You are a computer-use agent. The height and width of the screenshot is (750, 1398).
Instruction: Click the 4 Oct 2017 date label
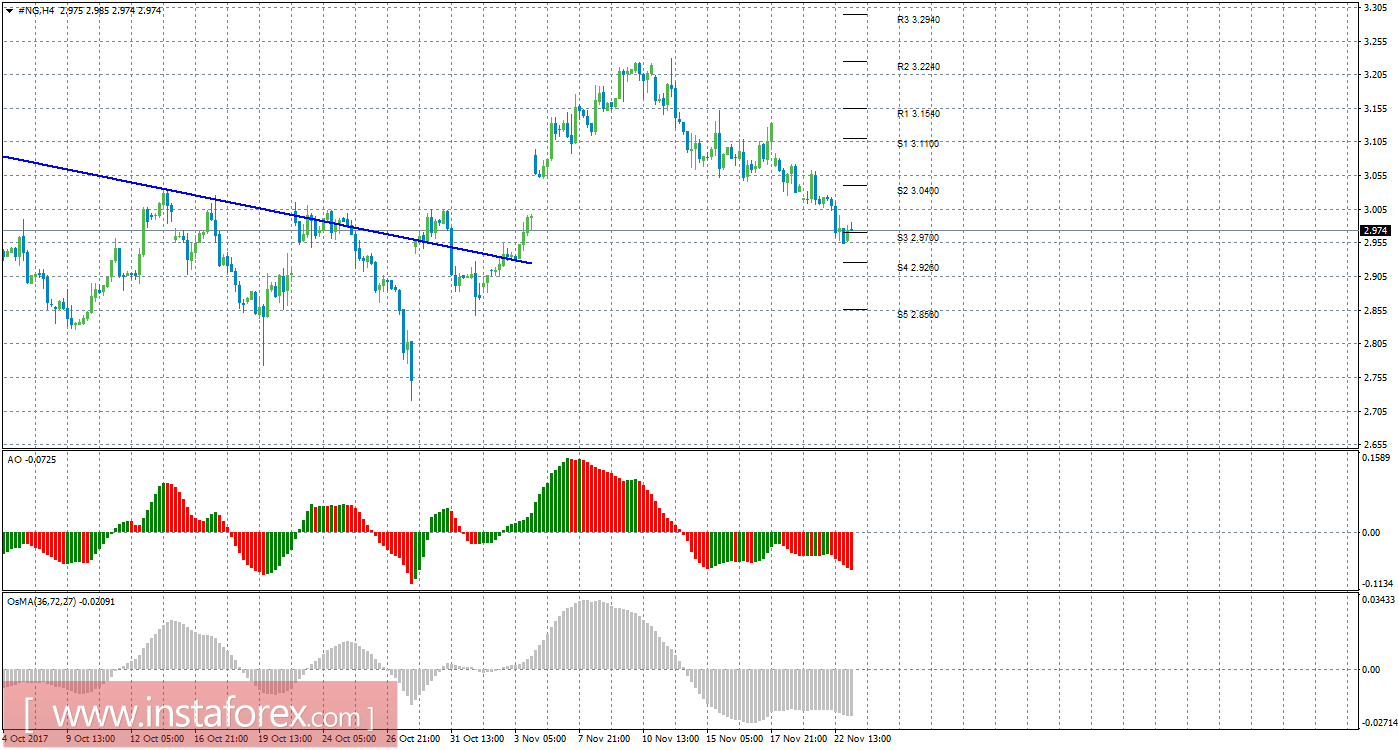(24, 739)
